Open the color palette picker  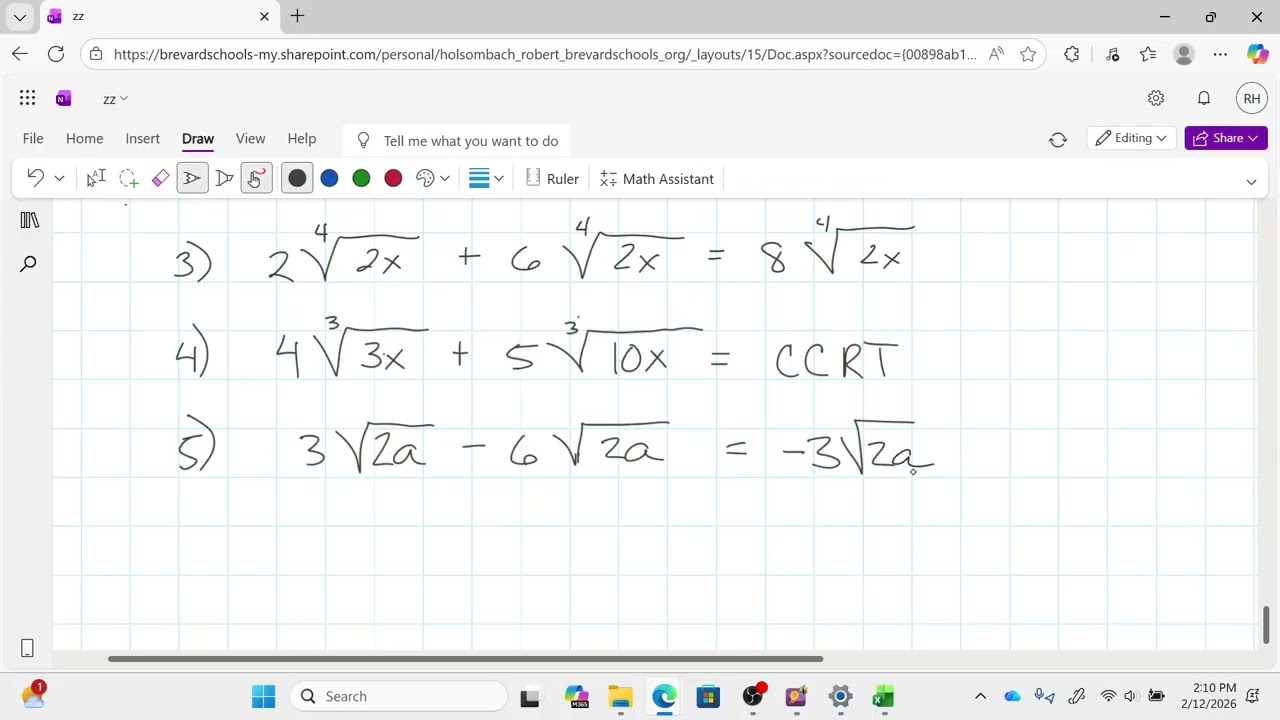point(425,178)
